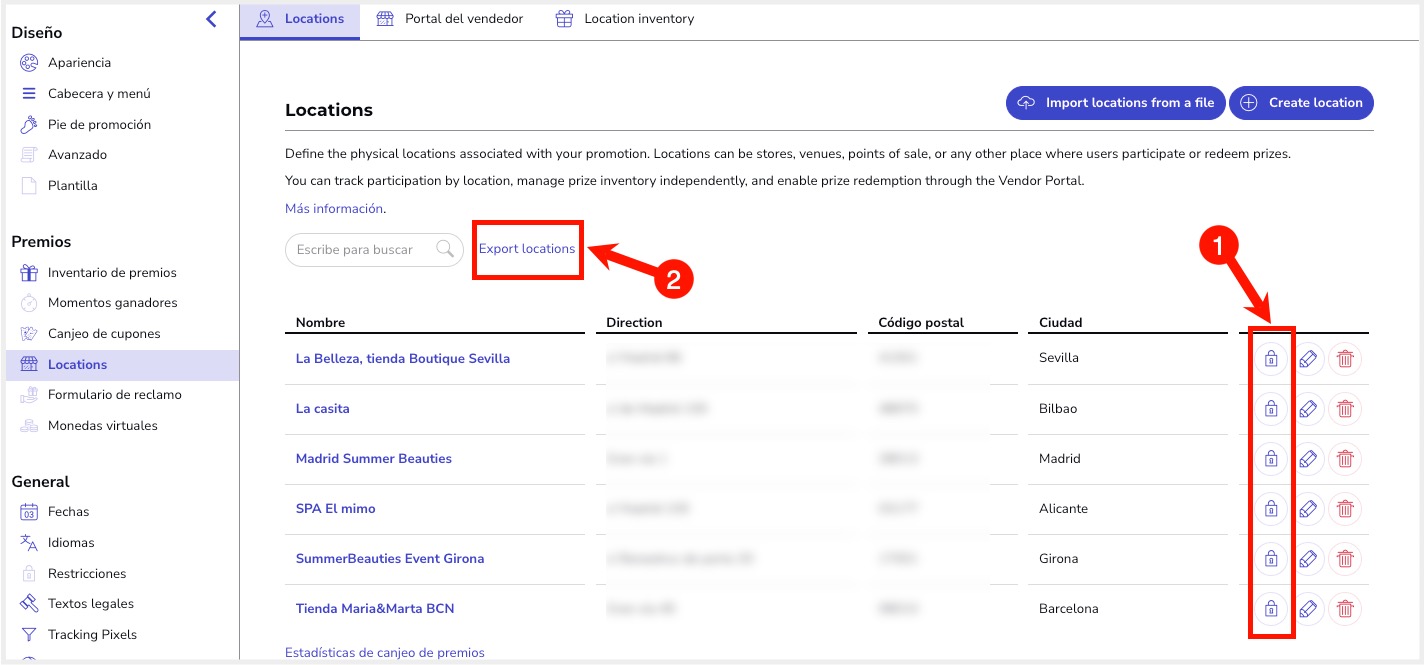Click the Create location button
This screenshot has width=1424, height=665.
1301,102
